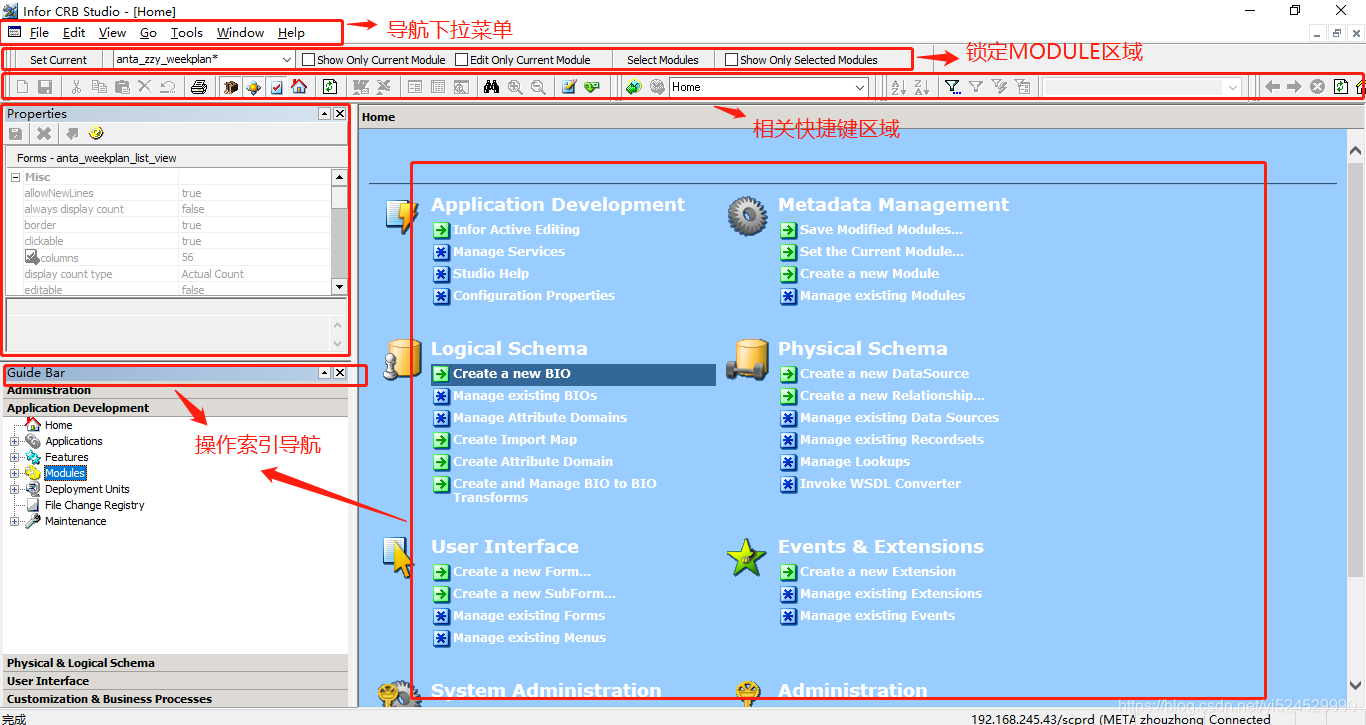Open the anta_zzy_weekplan module dropdown
The height and width of the screenshot is (725, 1366).
click(x=286, y=59)
